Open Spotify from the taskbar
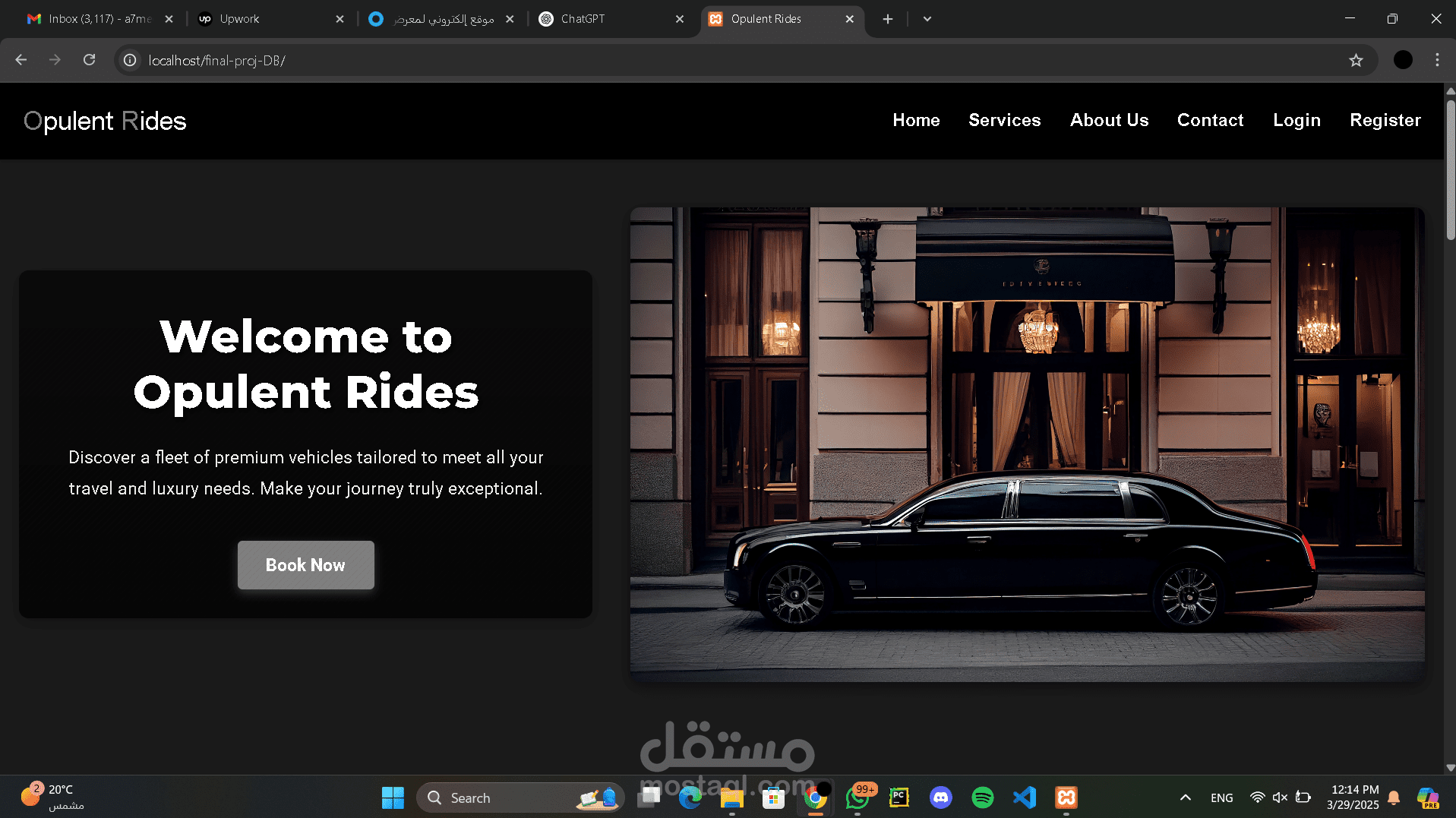1456x818 pixels. (983, 797)
